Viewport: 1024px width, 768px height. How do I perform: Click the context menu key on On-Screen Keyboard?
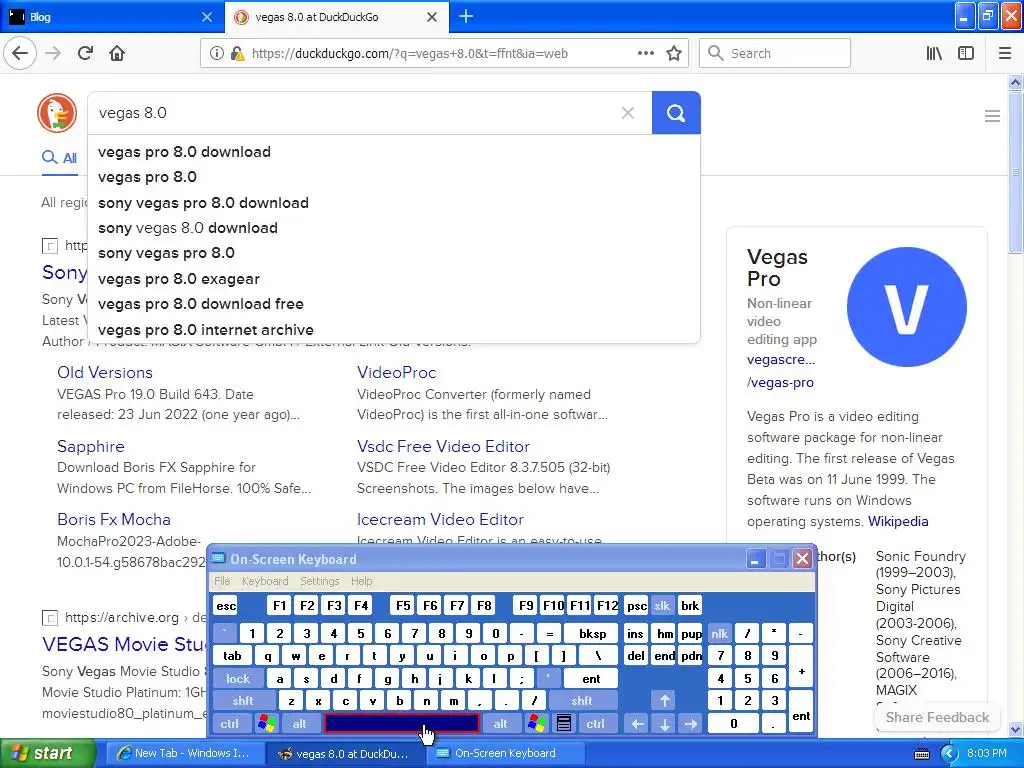[564, 723]
